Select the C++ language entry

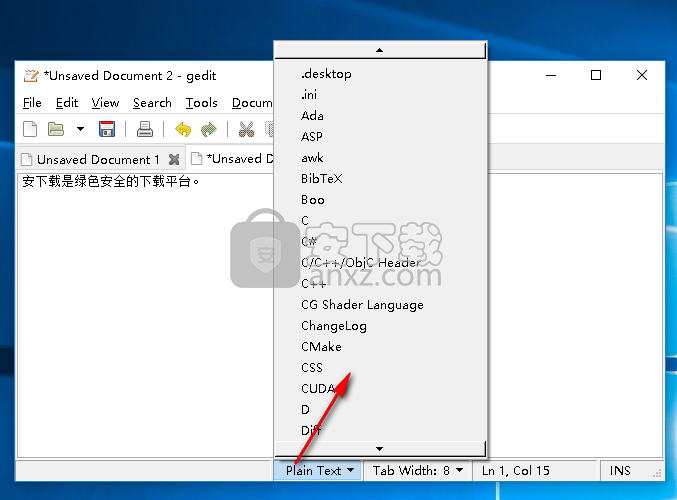pyautogui.click(x=380, y=284)
